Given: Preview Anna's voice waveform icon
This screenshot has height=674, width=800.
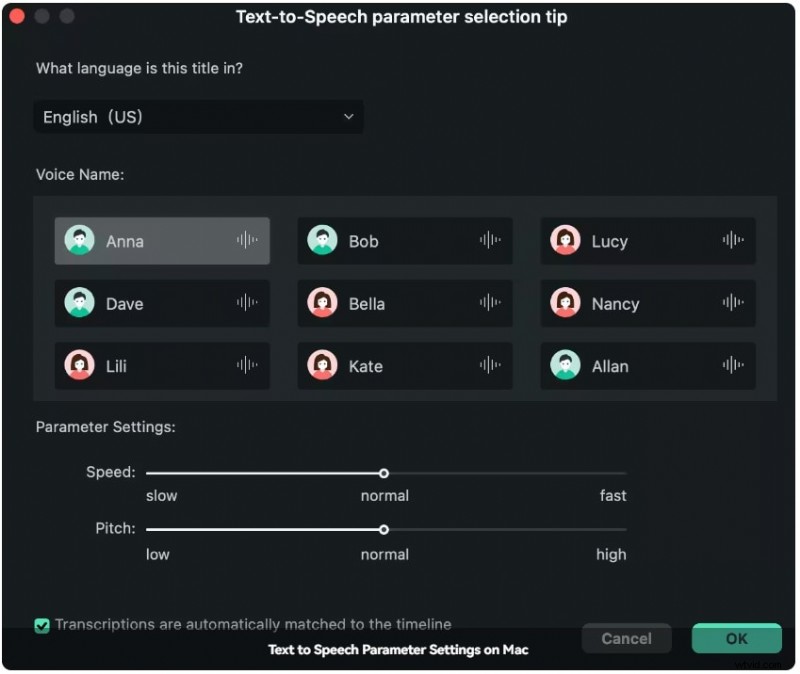Looking at the screenshot, I should (246, 240).
